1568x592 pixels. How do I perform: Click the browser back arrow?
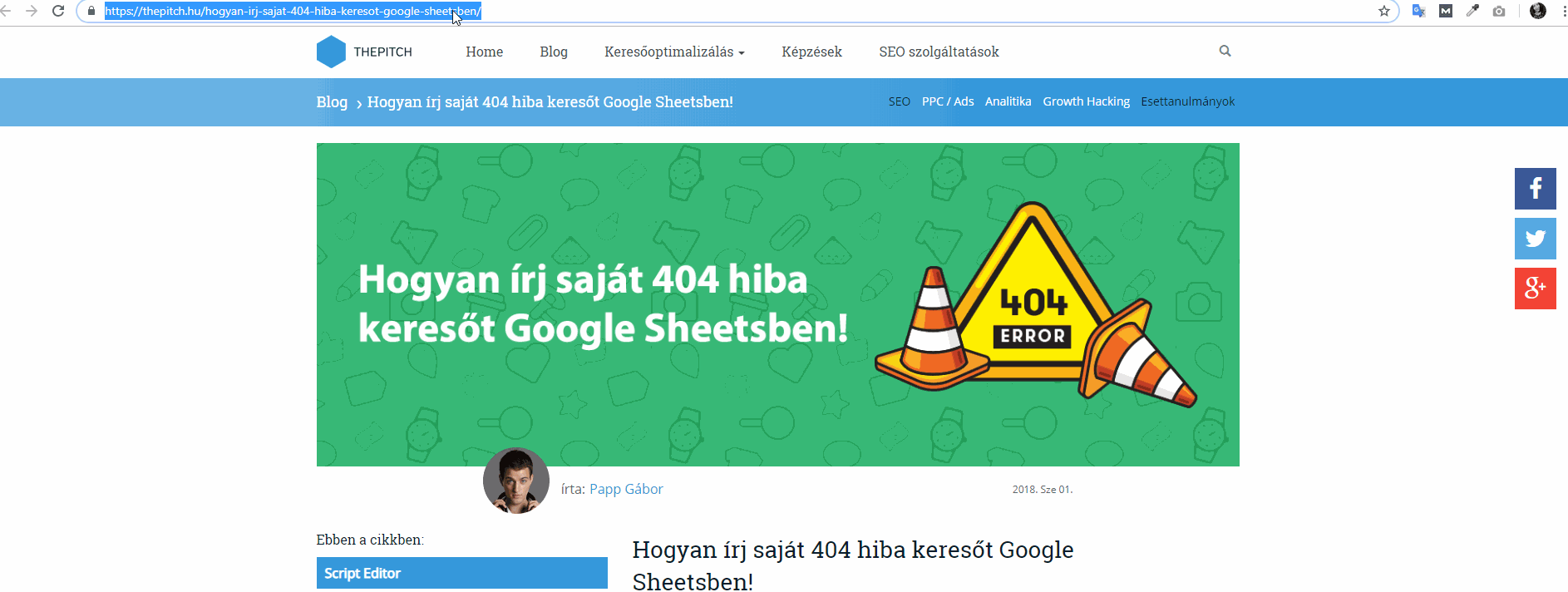pos(5,11)
